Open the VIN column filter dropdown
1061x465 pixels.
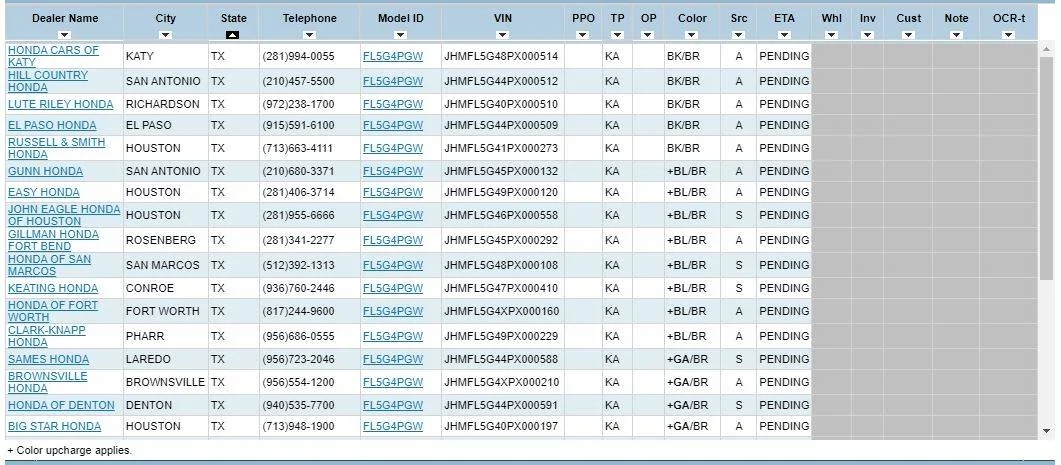pos(503,35)
